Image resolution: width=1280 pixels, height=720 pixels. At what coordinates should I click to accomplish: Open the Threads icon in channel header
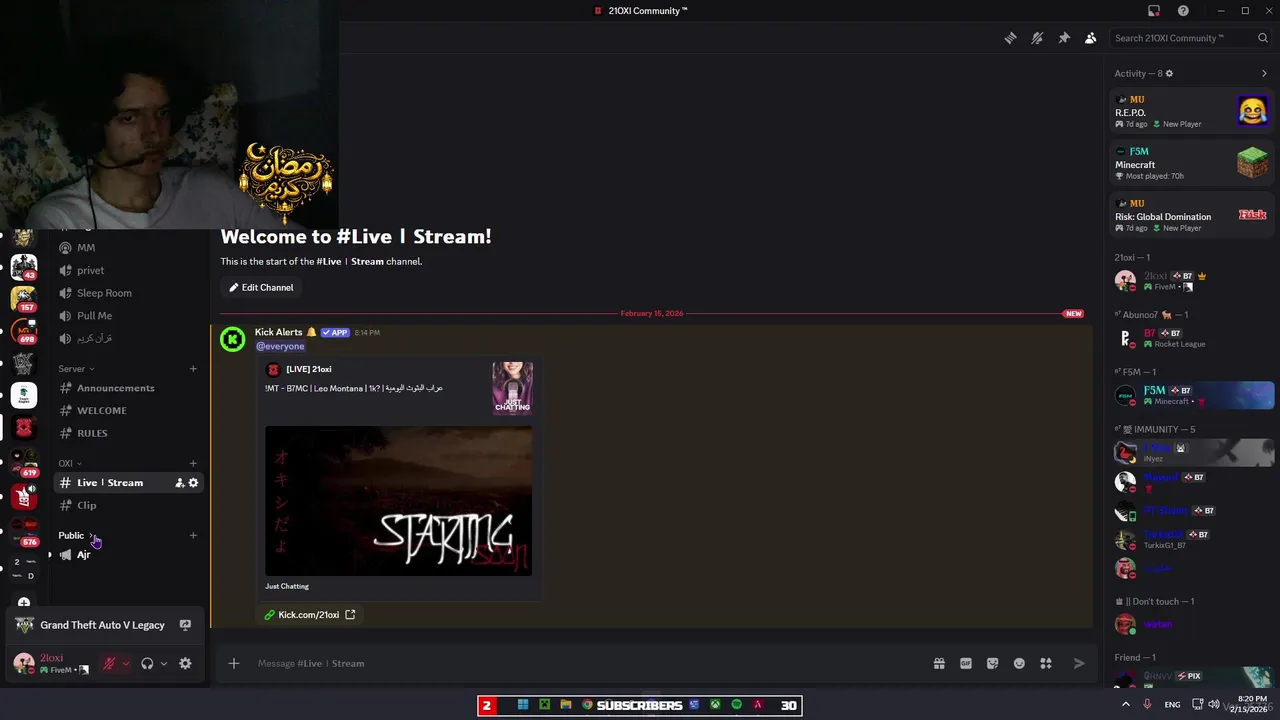pos(1010,38)
